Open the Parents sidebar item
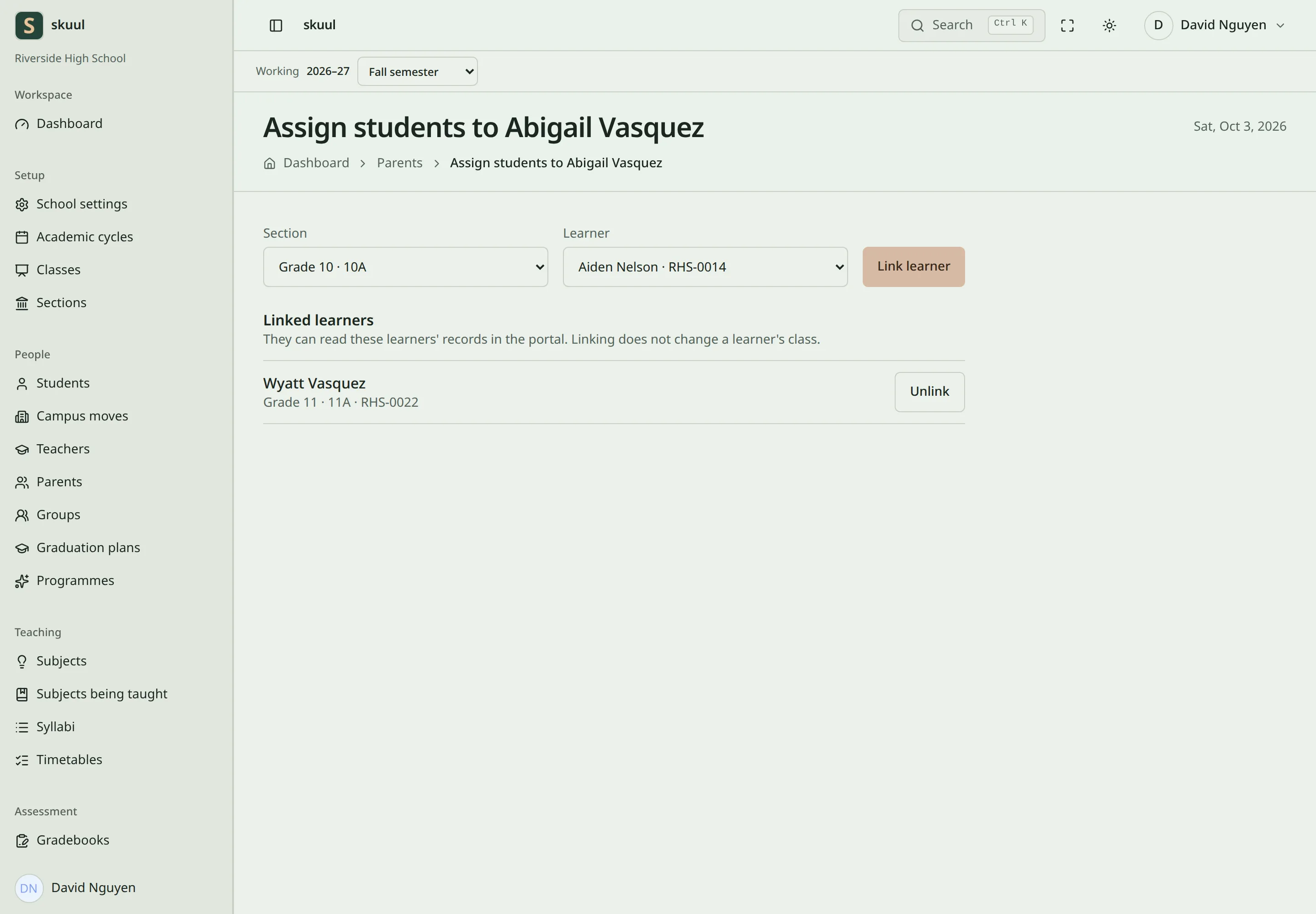The height and width of the screenshot is (914, 1316). point(116,482)
